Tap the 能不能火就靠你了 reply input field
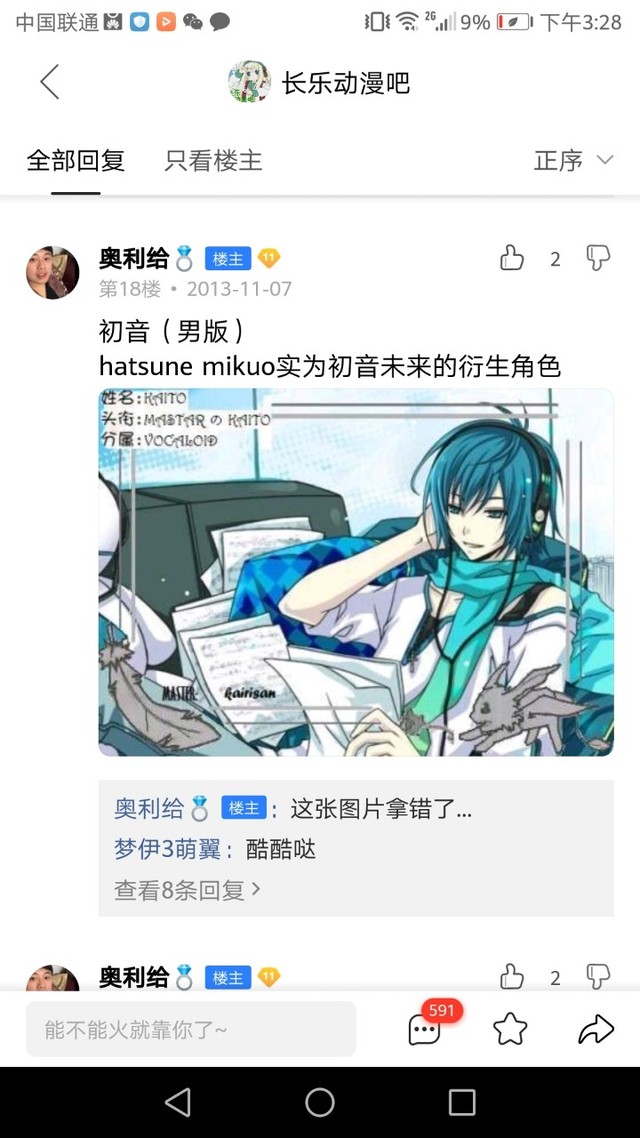 pos(191,1029)
